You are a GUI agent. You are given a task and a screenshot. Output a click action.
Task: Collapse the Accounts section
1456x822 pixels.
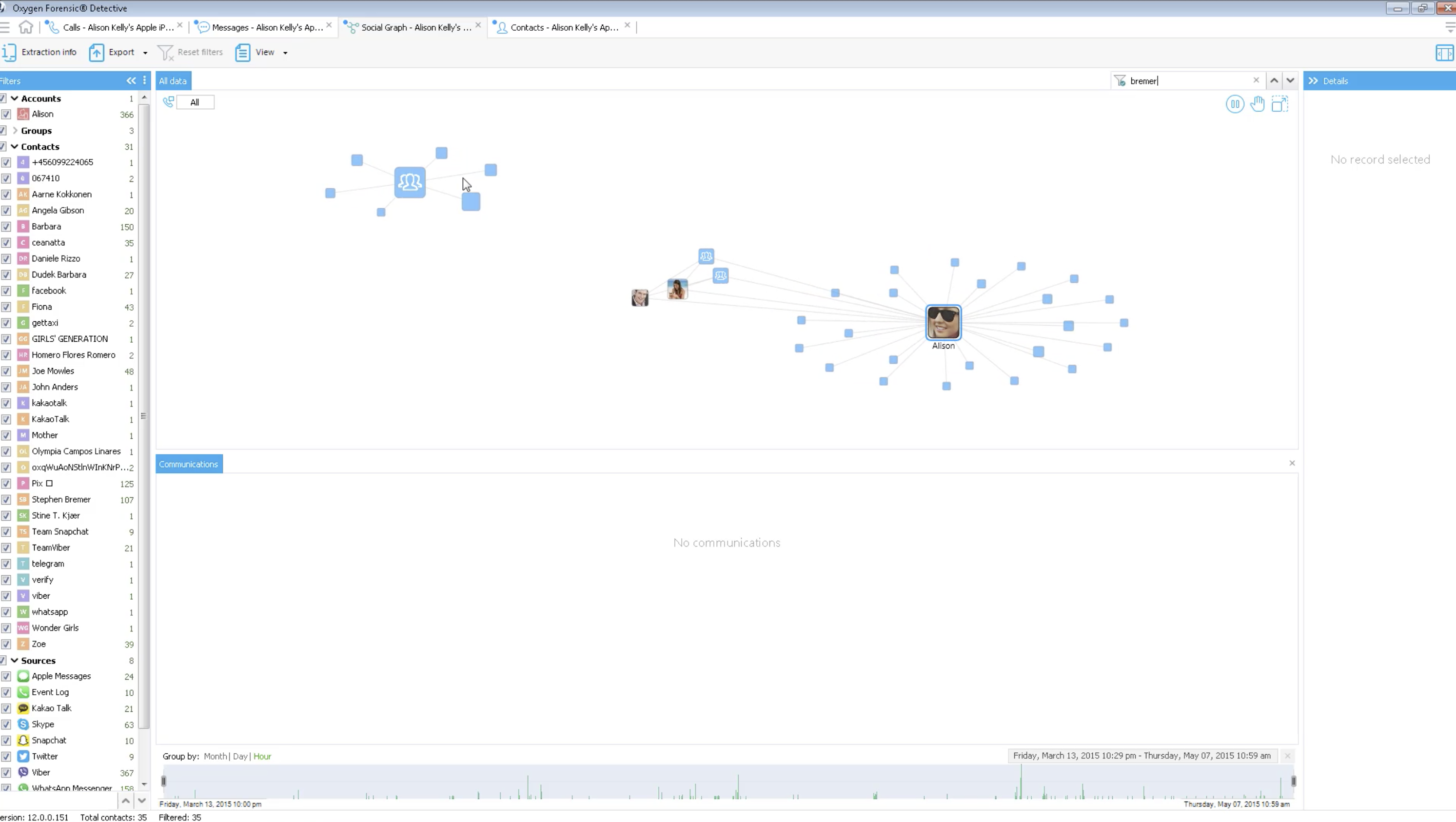pyautogui.click(x=15, y=98)
